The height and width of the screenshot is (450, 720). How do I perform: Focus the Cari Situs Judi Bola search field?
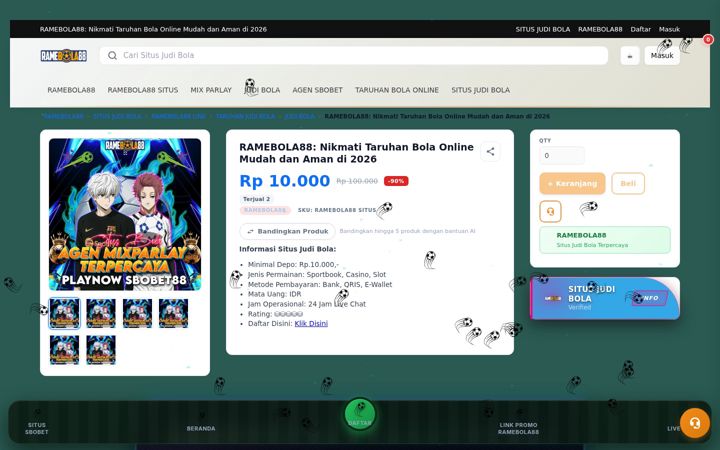[354, 55]
